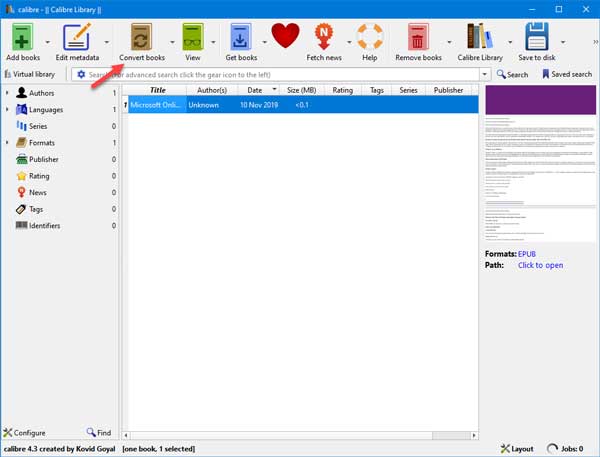
Task: Select News in the tag browser
Action: [x=38, y=193]
